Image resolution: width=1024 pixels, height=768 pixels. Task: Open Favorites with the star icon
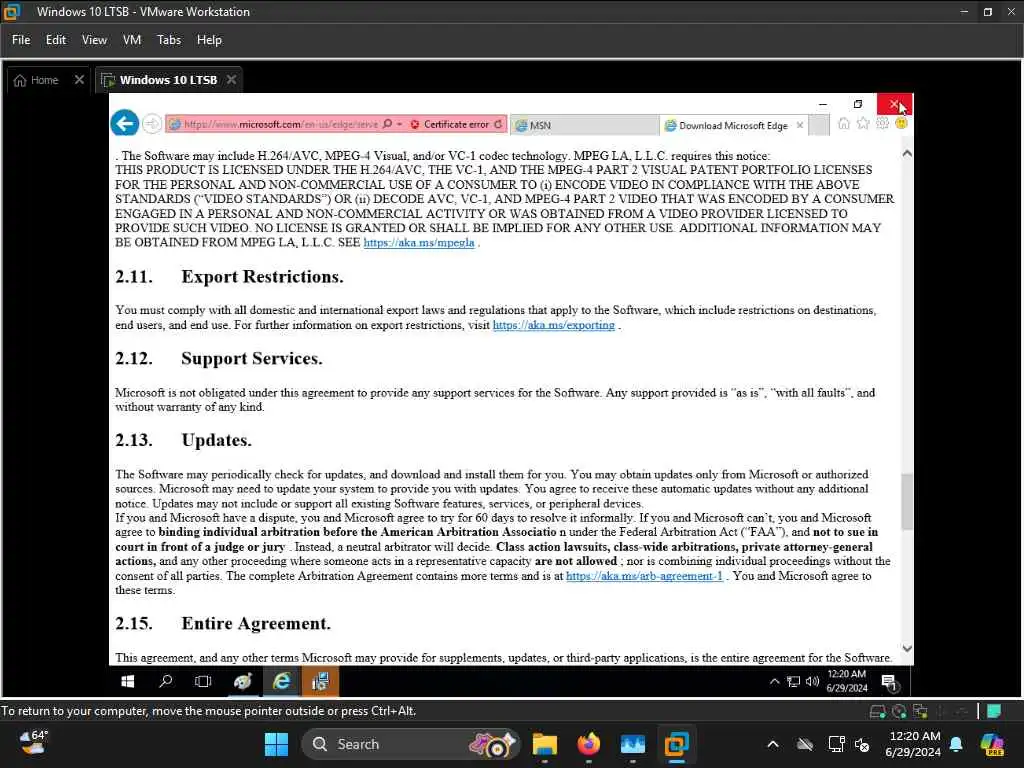863,123
